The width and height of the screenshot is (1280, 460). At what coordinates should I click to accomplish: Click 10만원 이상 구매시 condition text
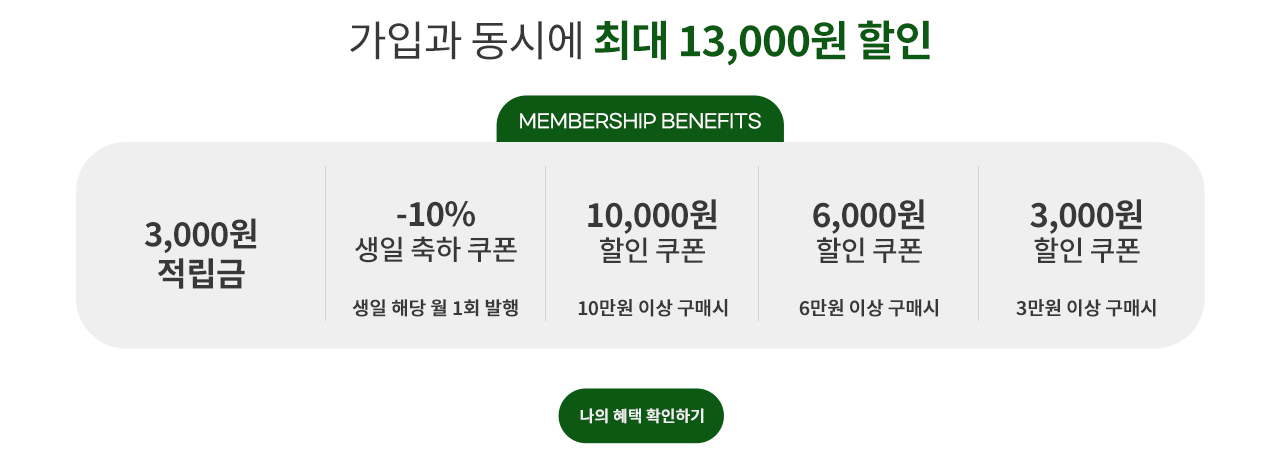point(652,308)
